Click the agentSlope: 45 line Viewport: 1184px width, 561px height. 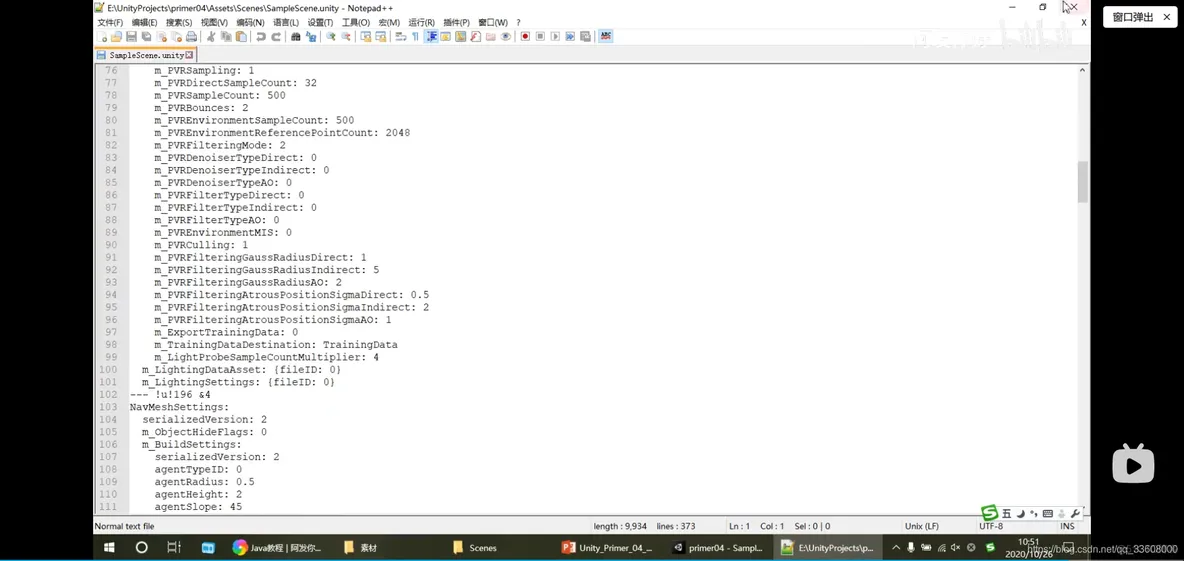click(x=198, y=507)
